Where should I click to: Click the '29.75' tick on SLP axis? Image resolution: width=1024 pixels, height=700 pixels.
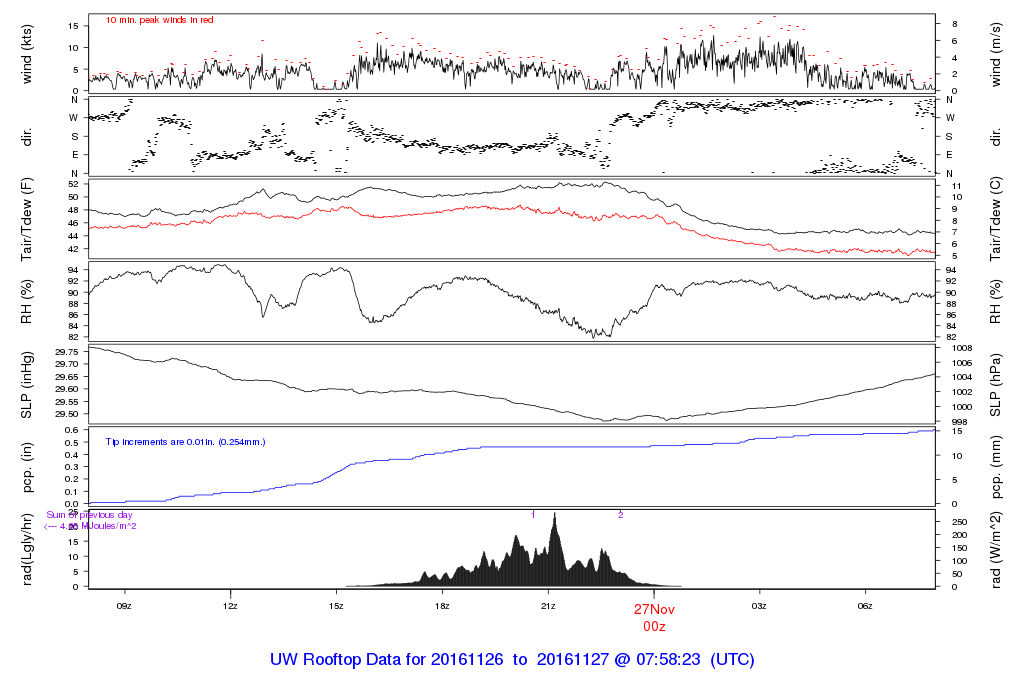click(67, 352)
